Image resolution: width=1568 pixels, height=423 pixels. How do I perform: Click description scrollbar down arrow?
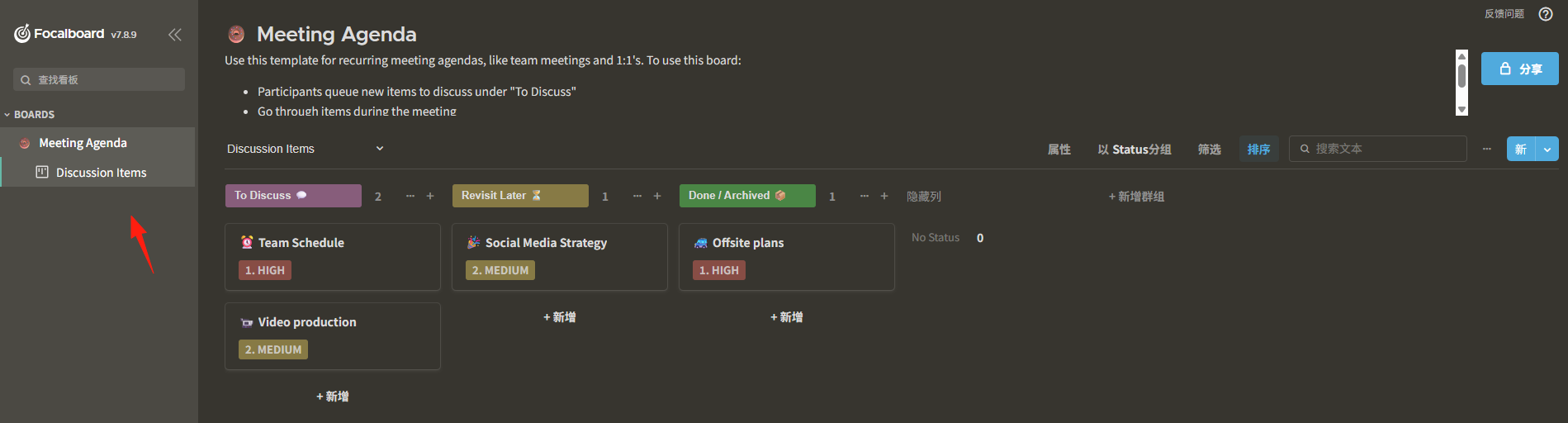coord(1461,110)
